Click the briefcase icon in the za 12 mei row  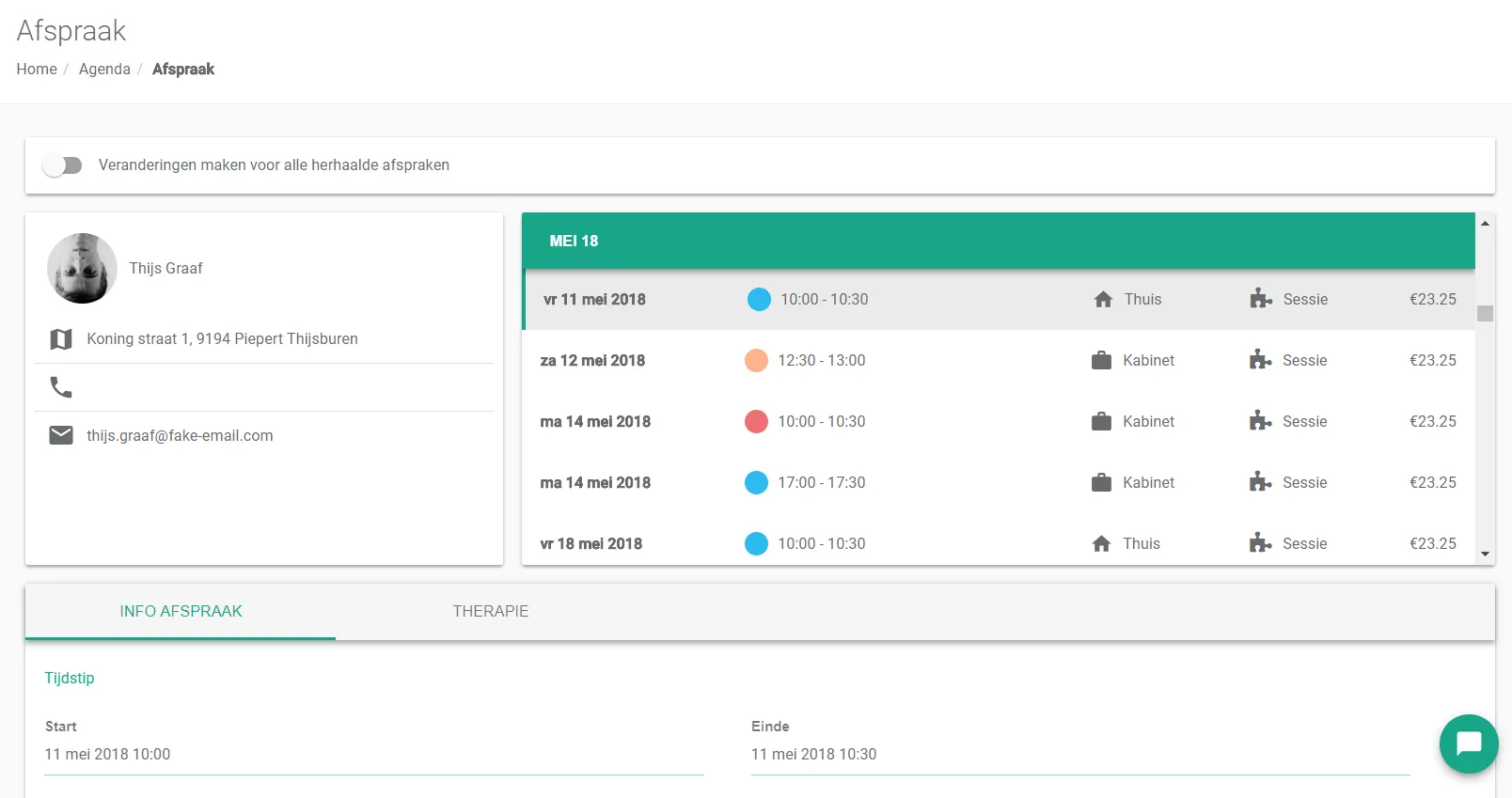point(1101,361)
